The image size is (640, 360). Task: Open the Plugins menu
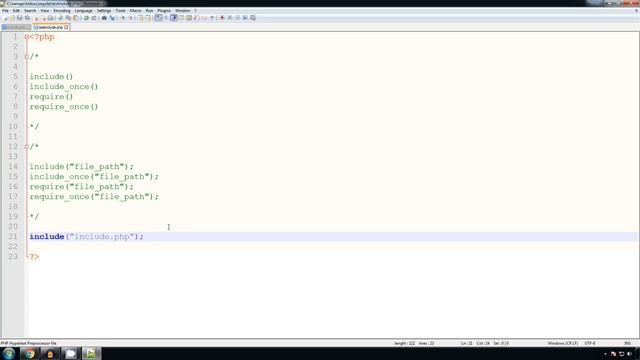pyautogui.click(x=164, y=11)
